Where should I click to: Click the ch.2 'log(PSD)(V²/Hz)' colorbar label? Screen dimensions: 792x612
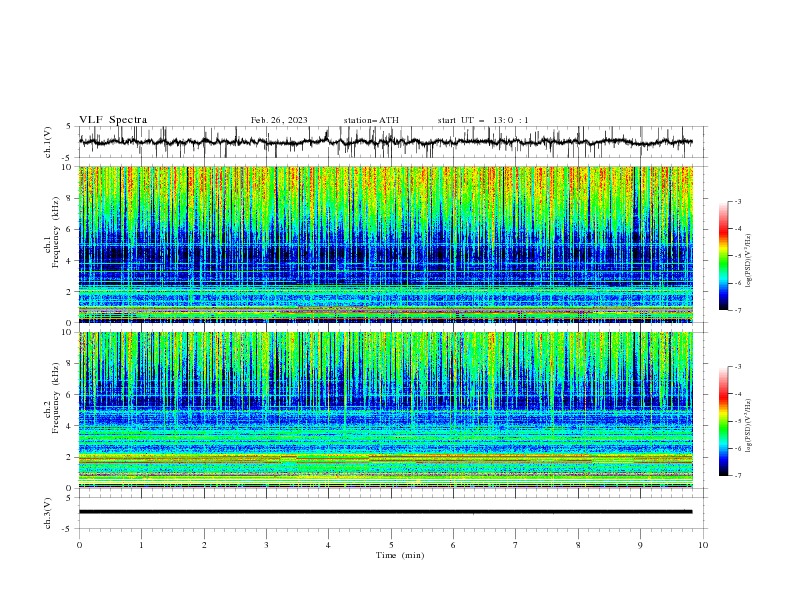[748, 426]
